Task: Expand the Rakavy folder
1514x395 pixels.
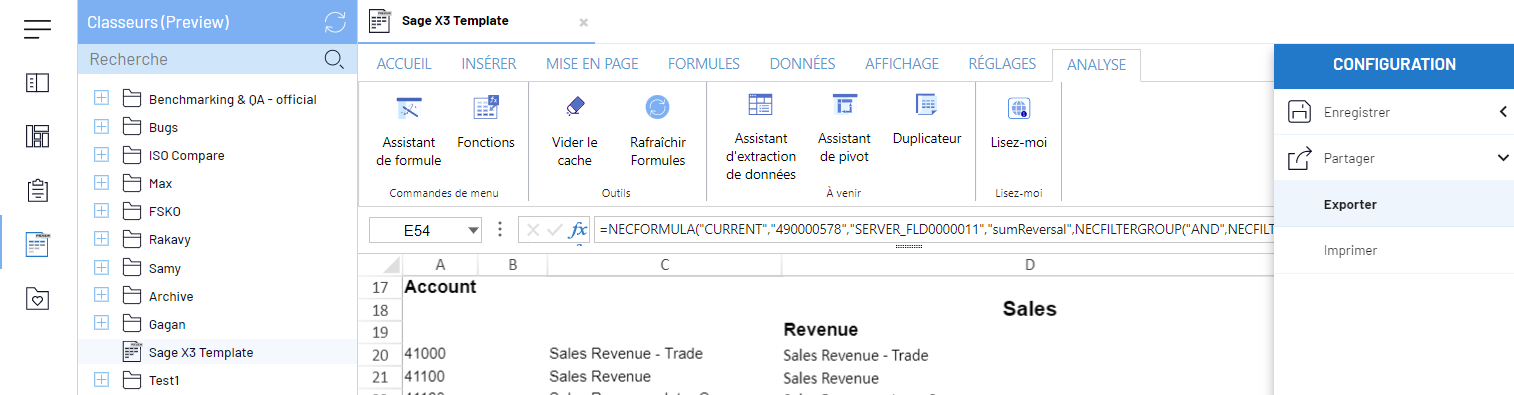Action: click(x=101, y=239)
